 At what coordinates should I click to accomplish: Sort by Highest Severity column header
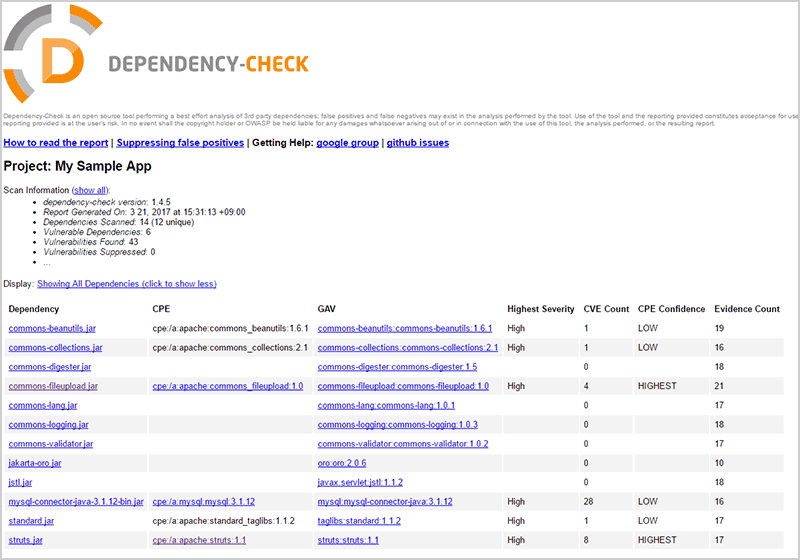[541, 309]
